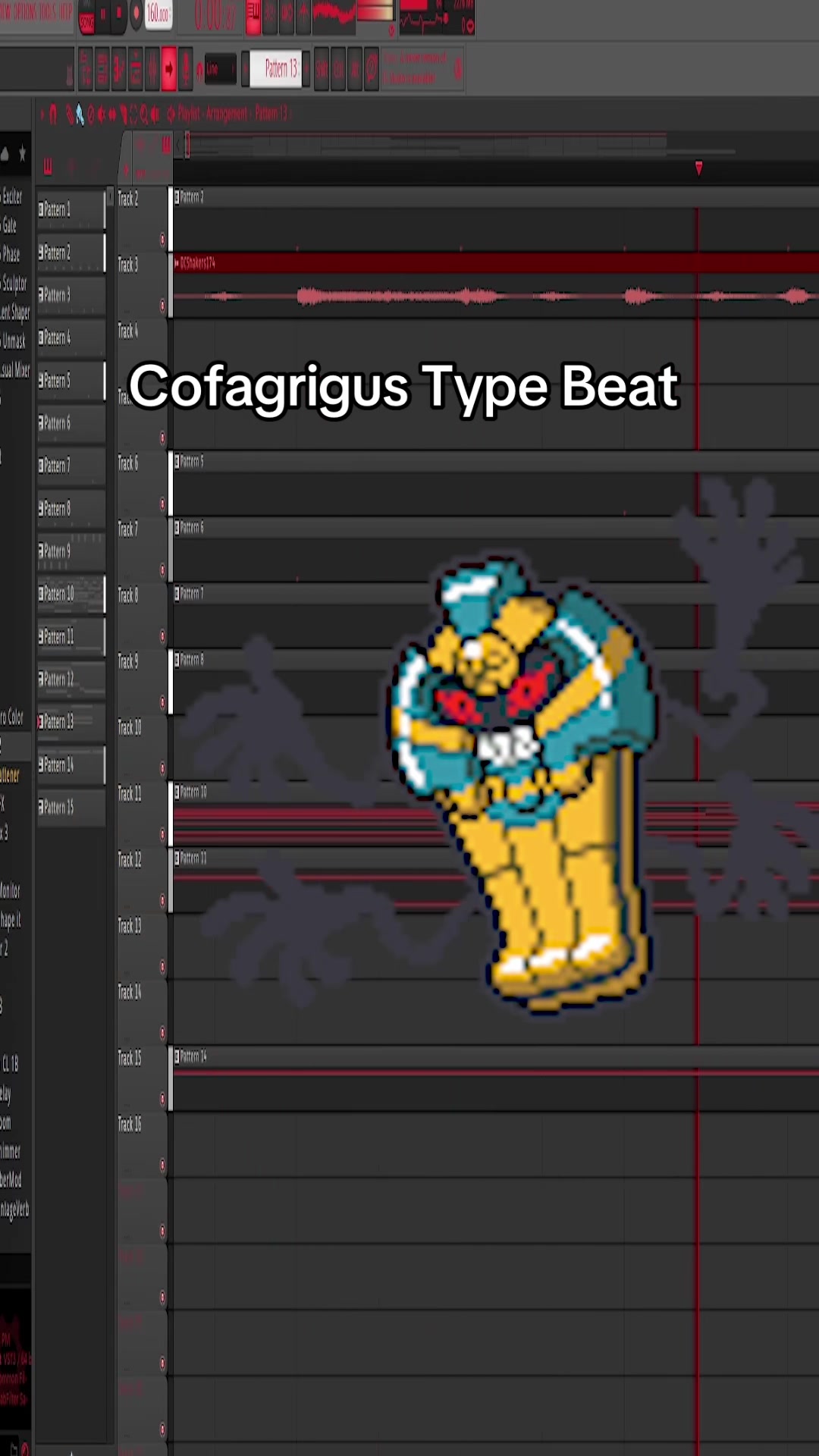The height and width of the screenshot is (1456, 819).
Task: Select the Zoom magnifier tool
Action: [x=144, y=116]
